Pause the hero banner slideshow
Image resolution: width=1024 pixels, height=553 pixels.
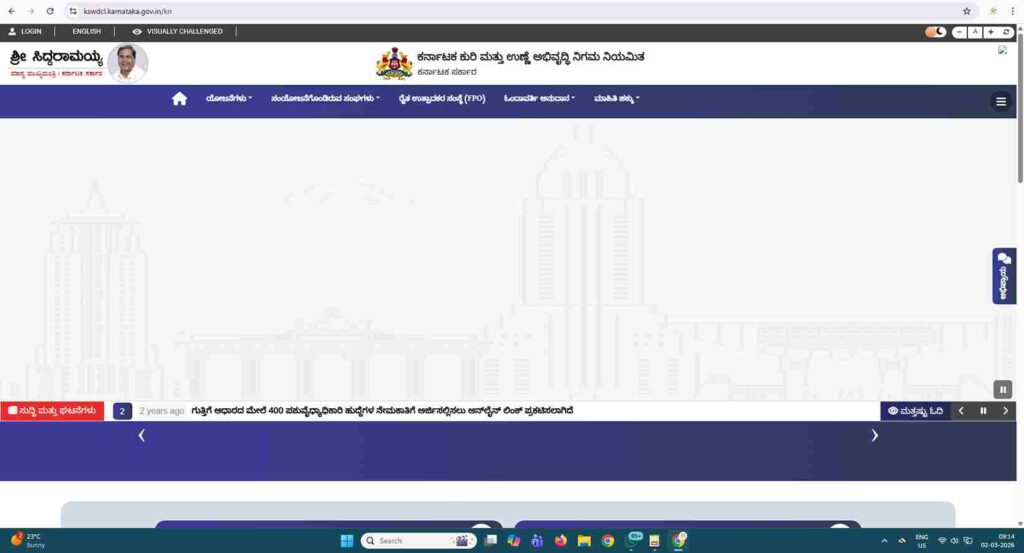point(1002,390)
